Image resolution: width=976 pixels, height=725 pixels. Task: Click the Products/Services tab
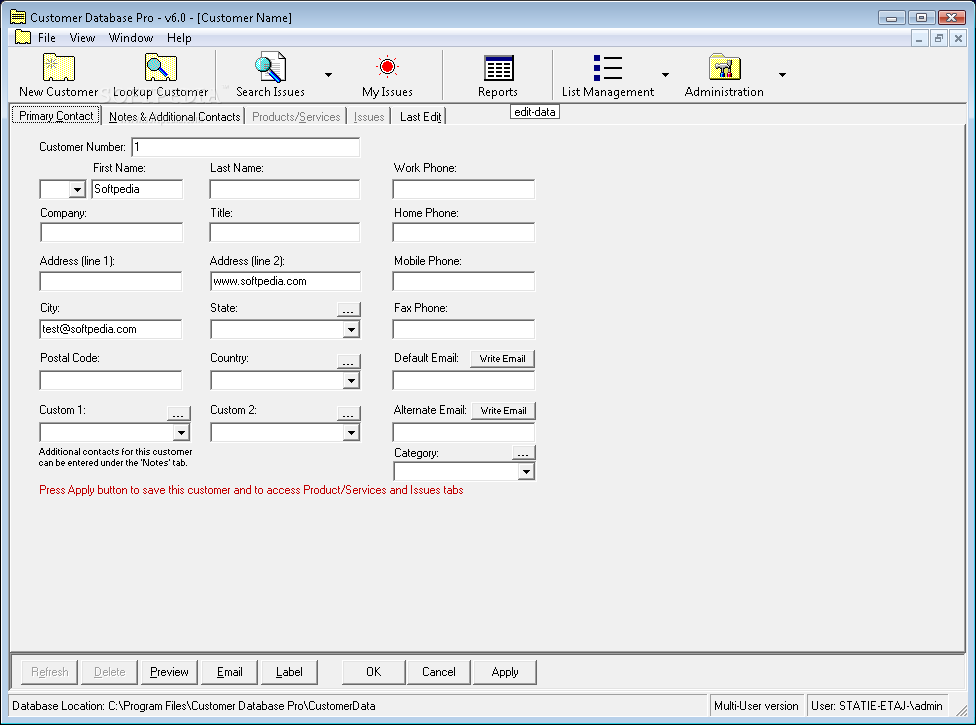click(x=296, y=116)
